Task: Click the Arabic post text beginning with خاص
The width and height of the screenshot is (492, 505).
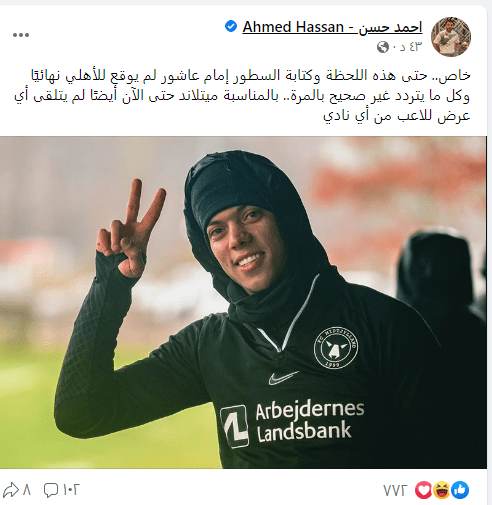Action: tap(242, 96)
